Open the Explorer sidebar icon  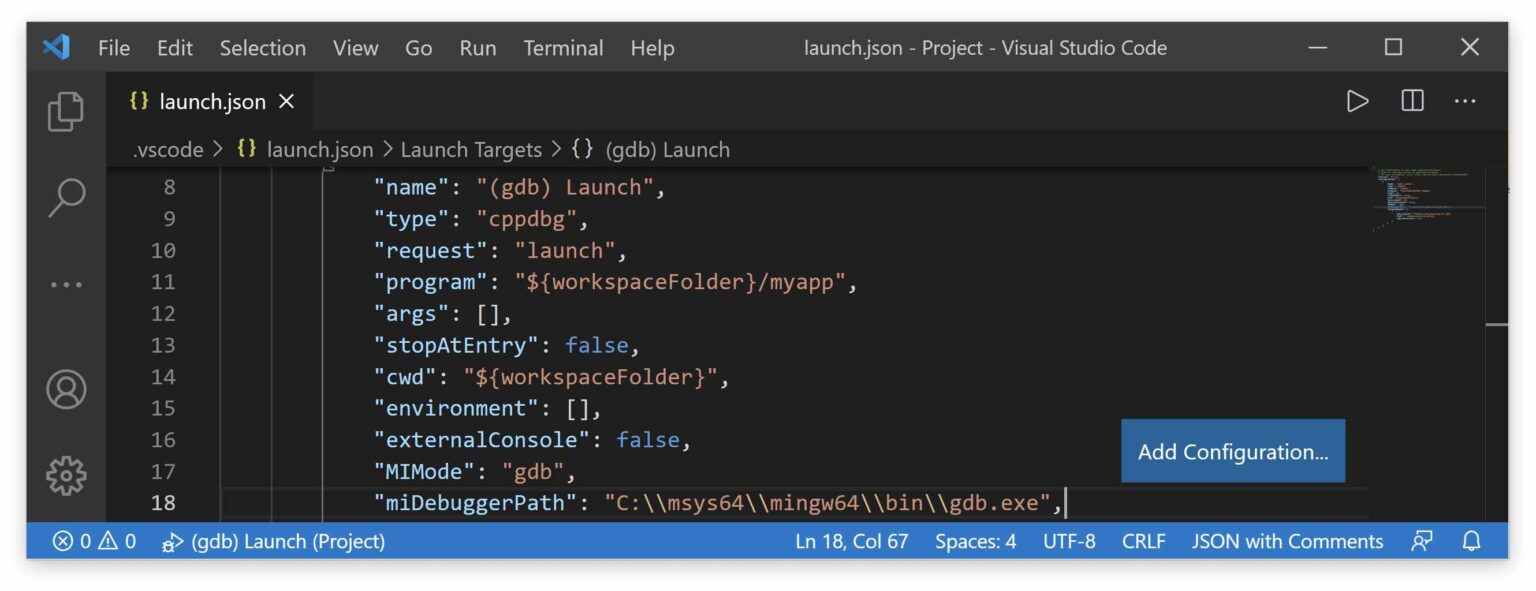(66, 113)
